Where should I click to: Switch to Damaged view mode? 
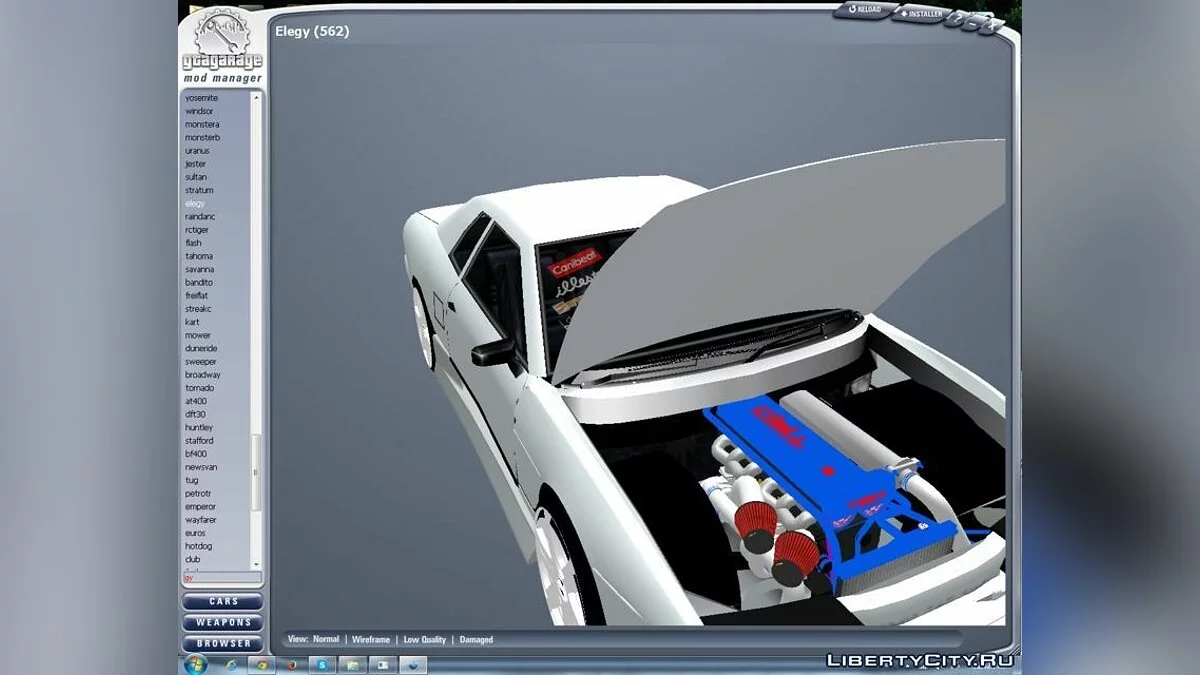point(476,639)
